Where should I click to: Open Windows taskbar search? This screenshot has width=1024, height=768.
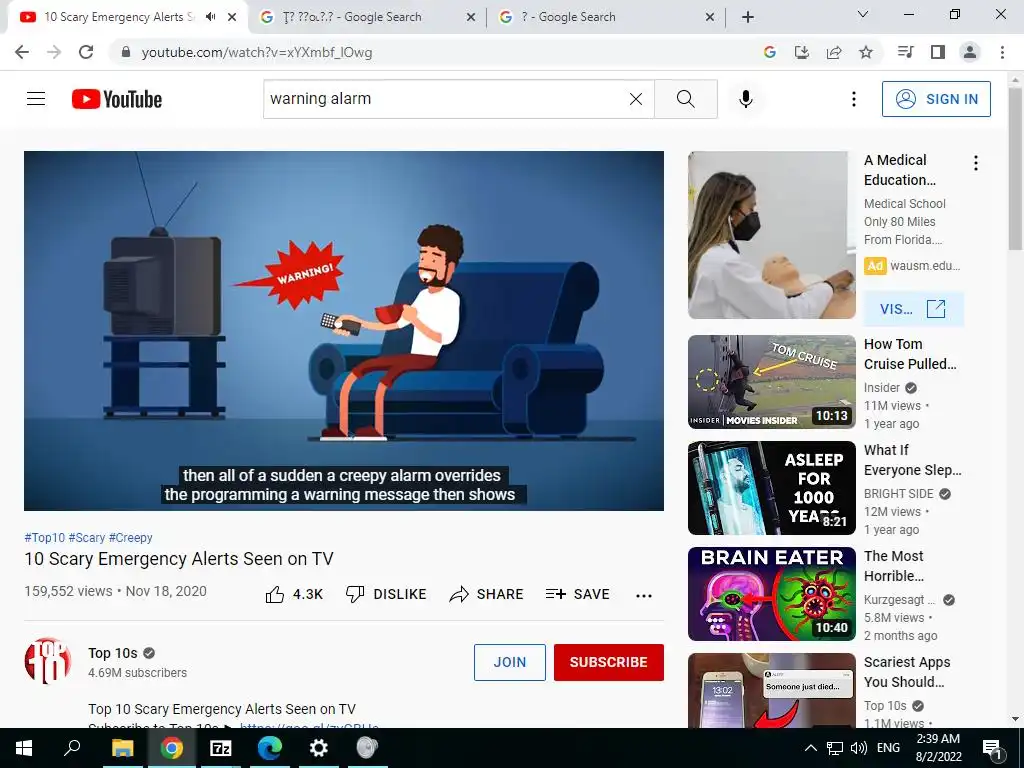[x=72, y=748]
